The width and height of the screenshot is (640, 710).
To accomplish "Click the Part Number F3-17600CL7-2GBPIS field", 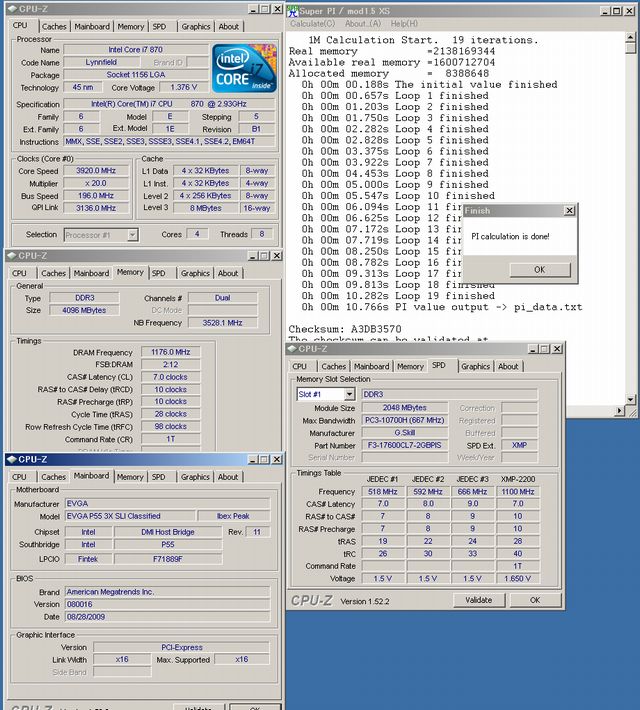I will [x=404, y=445].
